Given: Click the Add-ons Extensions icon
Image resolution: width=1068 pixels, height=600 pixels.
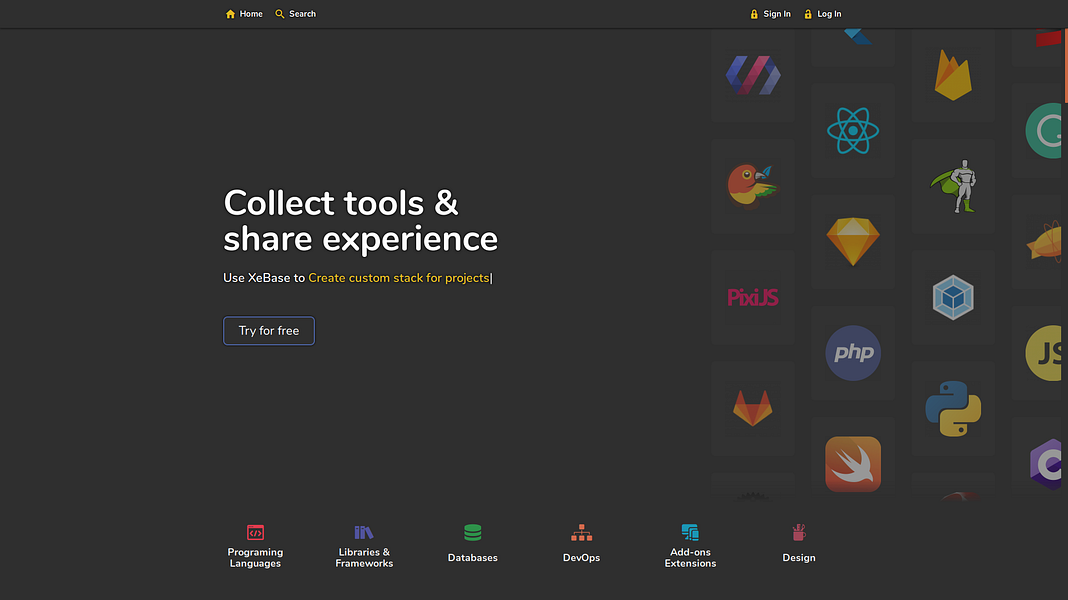Looking at the screenshot, I should [x=690, y=533].
